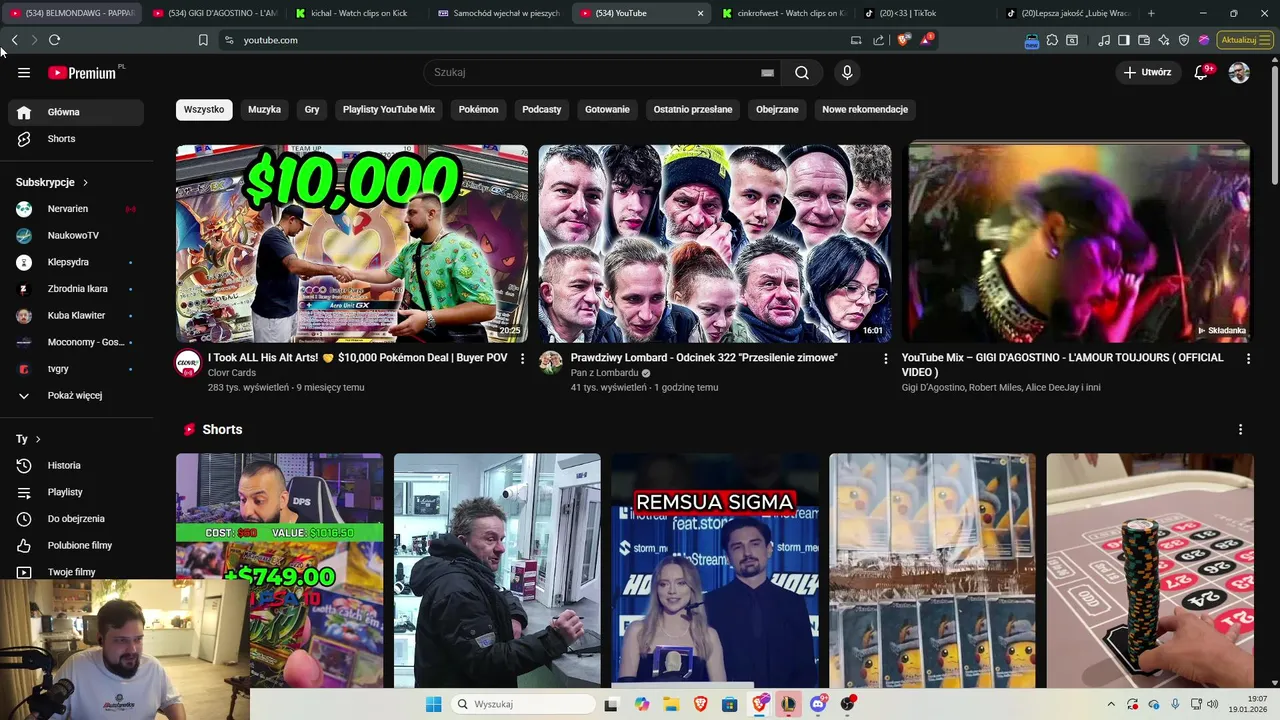Open the Kuba Klawiter subscription channel
The image size is (1280, 720).
pyautogui.click(x=76, y=316)
